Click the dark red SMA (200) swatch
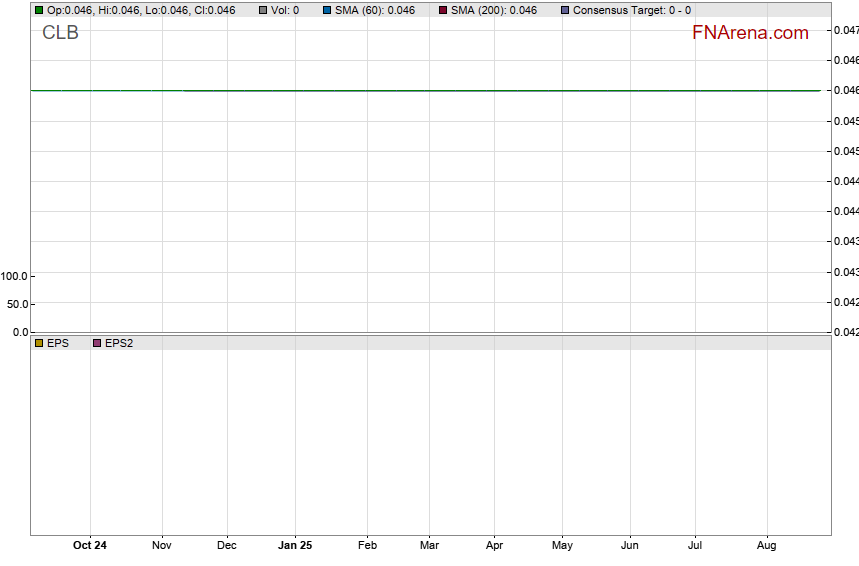This screenshot has height=566, width=859. (x=443, y=10)
